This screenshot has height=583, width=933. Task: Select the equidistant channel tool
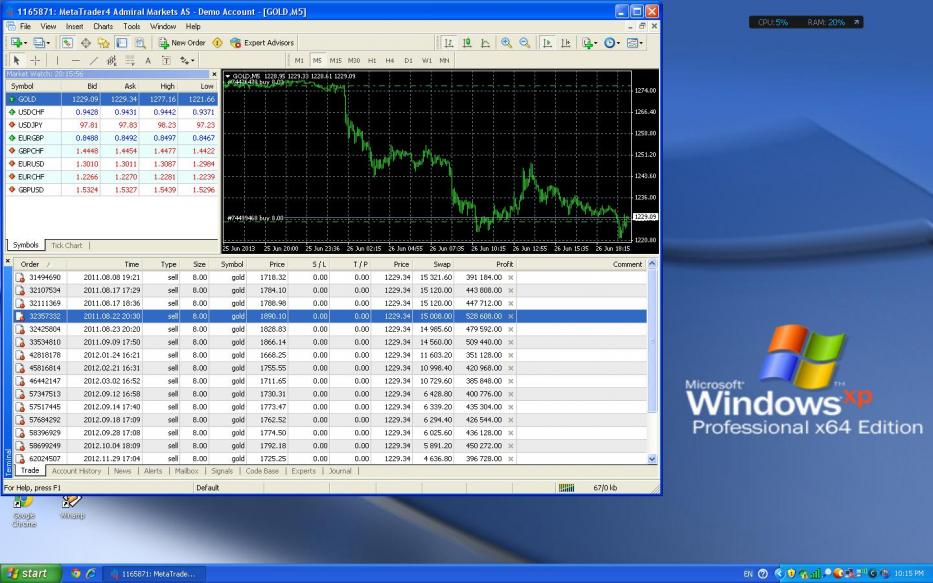[x=111, y=61]
